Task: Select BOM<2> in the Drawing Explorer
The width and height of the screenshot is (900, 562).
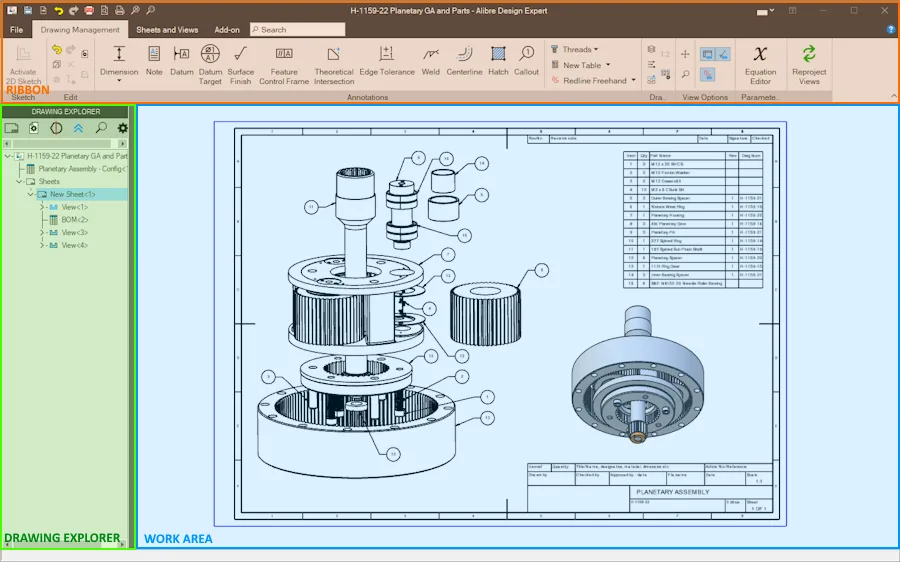Action: [x=75, y=220]
